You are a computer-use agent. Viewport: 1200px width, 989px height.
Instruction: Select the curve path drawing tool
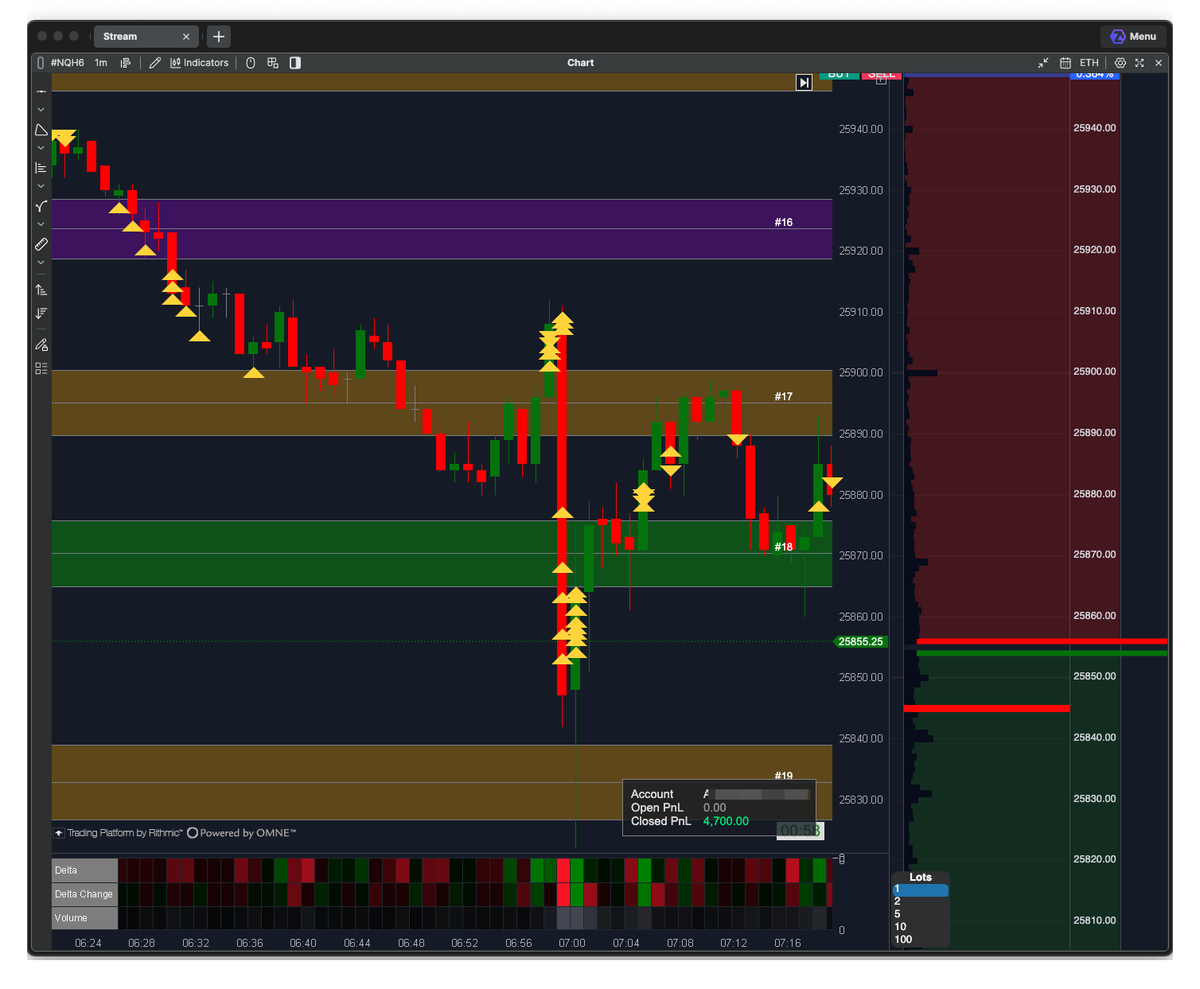(x=41, y=206)
